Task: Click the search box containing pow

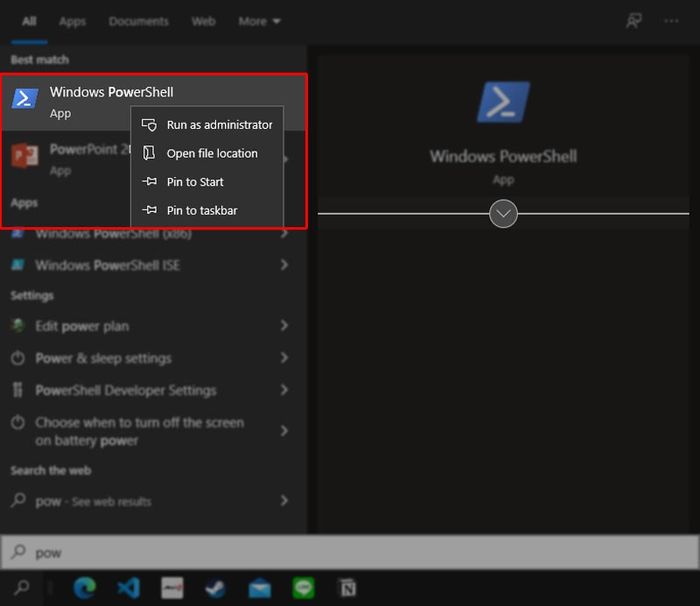Action: coord(350,552)
